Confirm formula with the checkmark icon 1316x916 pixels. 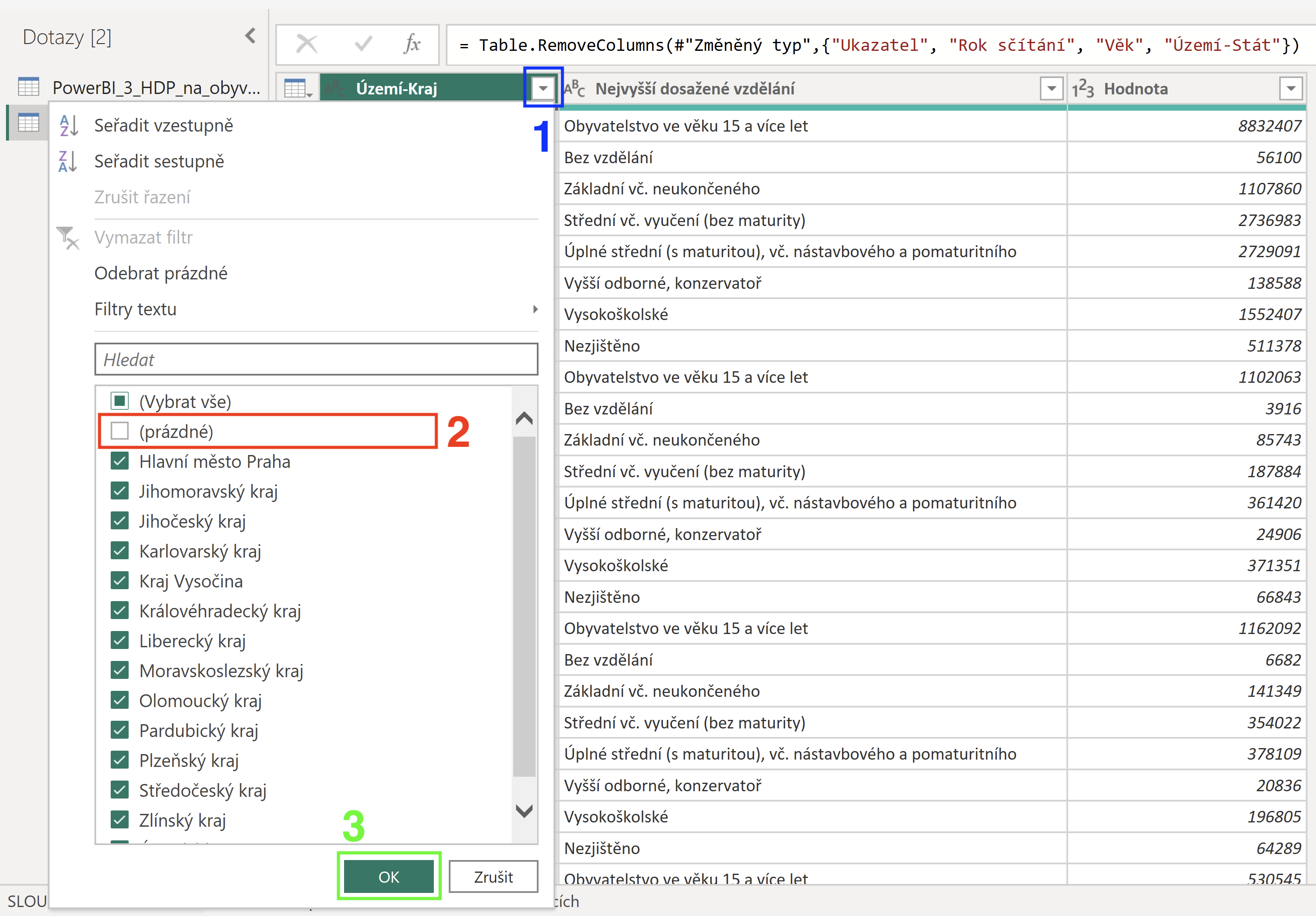tap(363, 44)
